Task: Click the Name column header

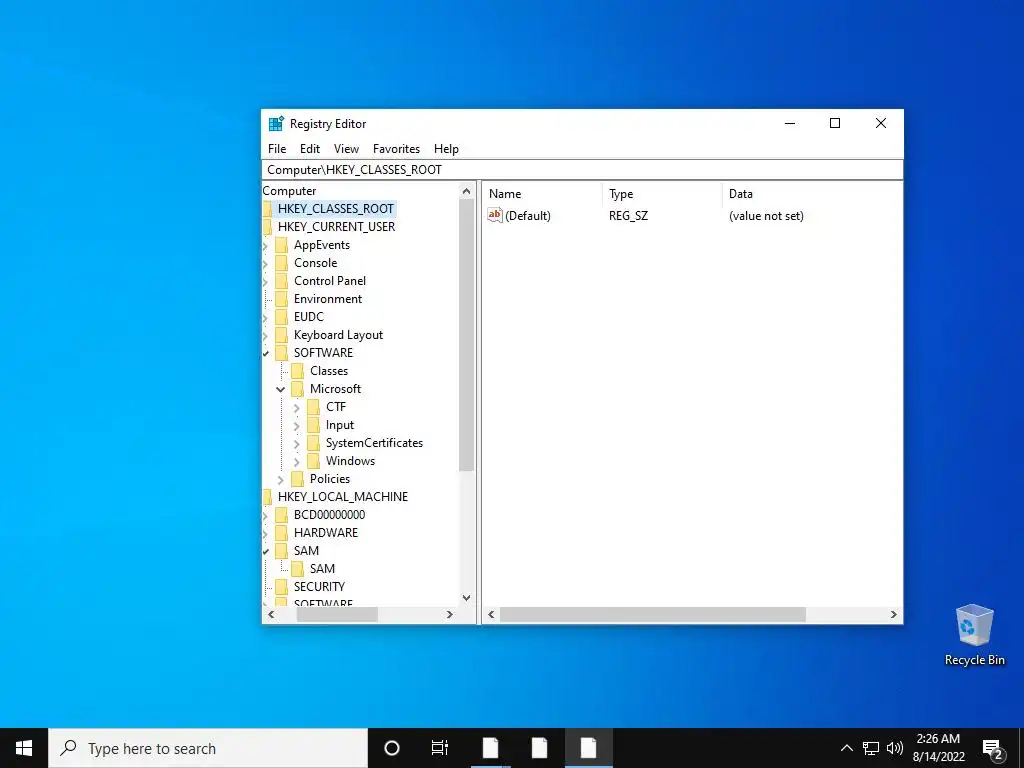Action: tap(543, 194)
